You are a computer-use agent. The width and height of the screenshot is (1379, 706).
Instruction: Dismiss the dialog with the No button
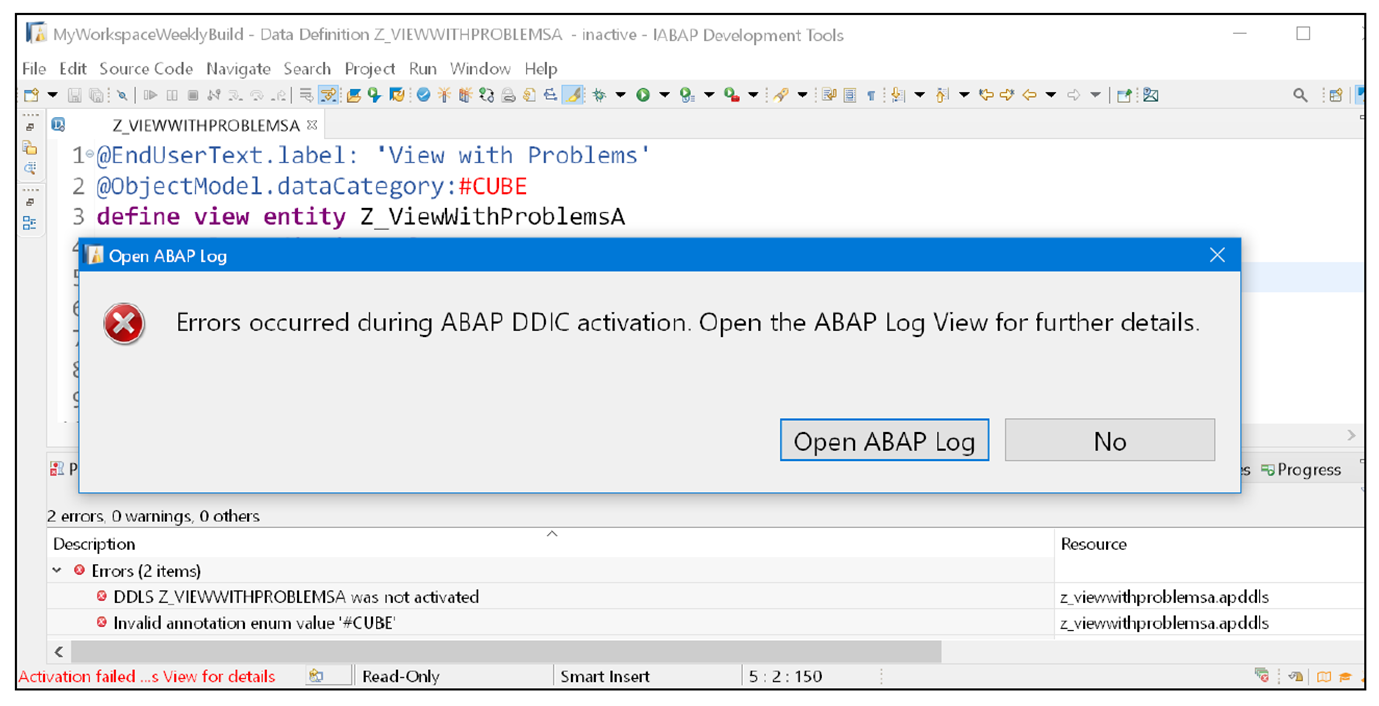[x=1109, y=440]
